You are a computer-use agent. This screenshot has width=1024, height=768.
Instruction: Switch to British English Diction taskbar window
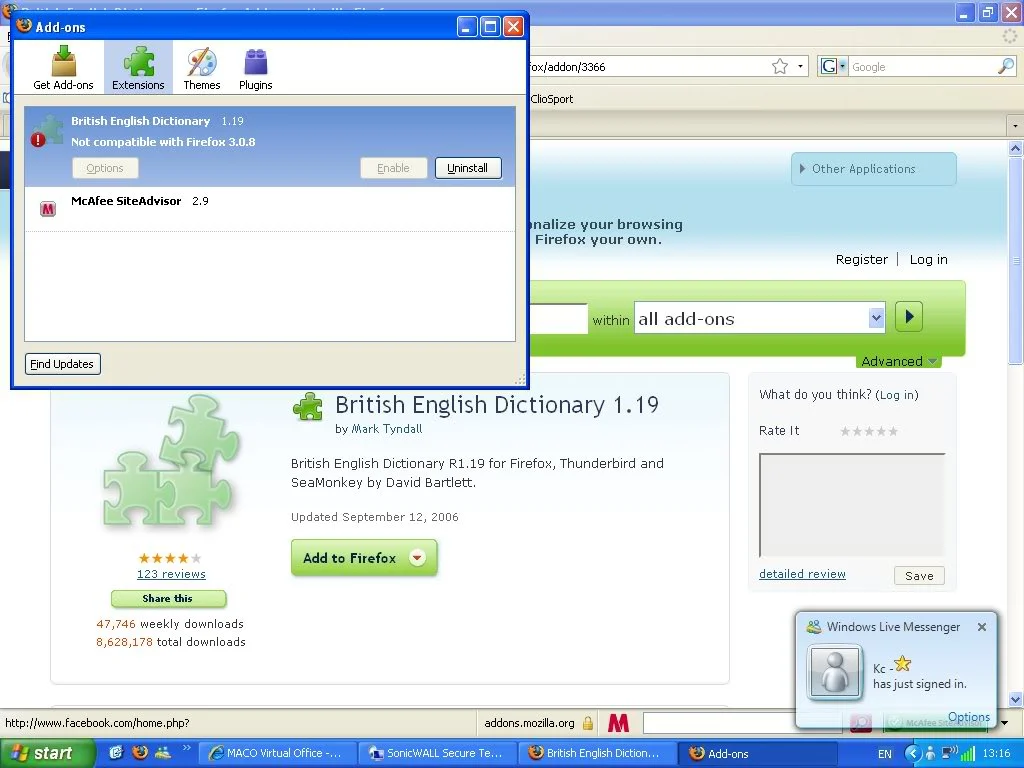tap(596, 753)
